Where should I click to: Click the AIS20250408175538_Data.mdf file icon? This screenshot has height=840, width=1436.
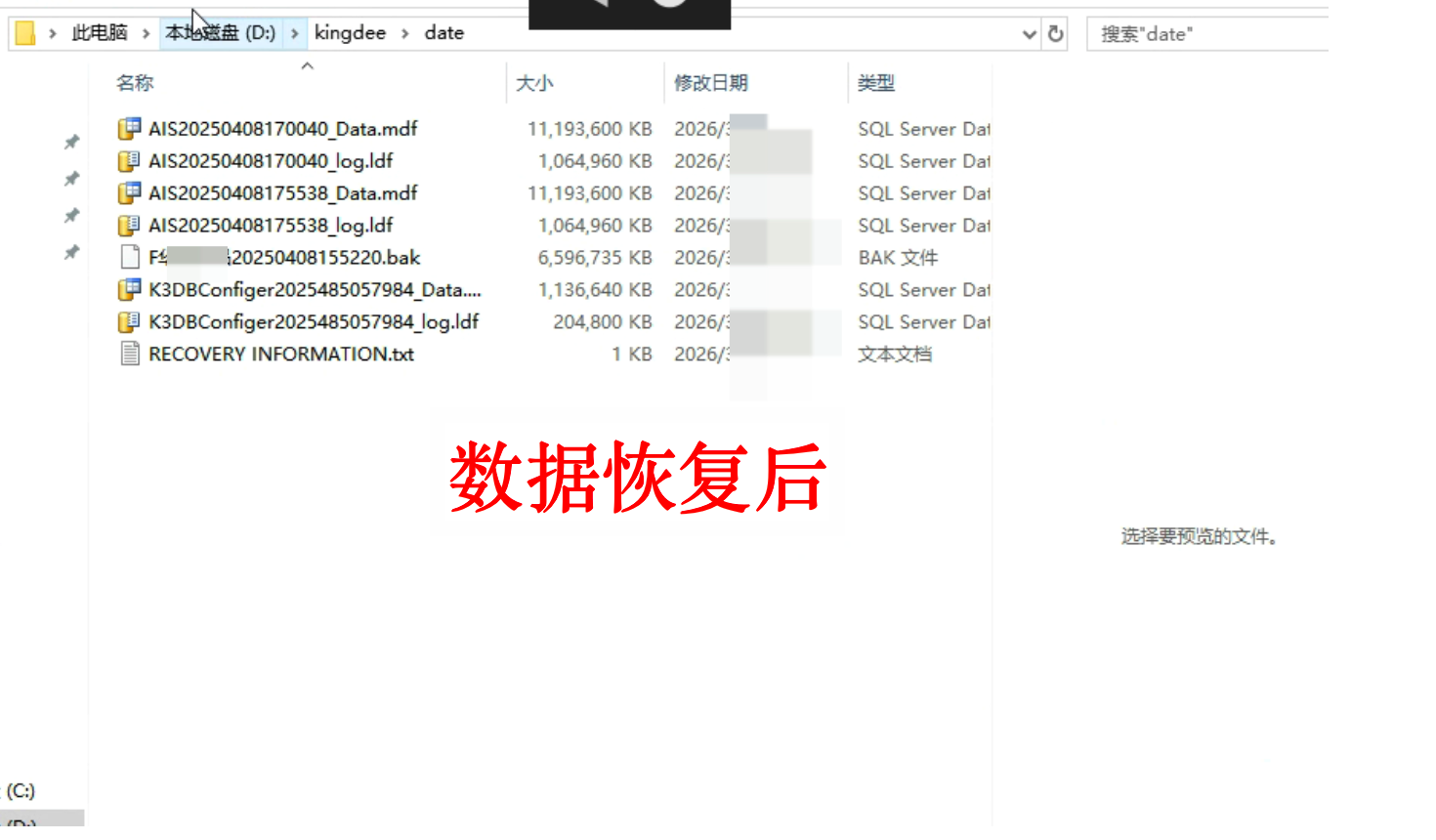[129, 193]
